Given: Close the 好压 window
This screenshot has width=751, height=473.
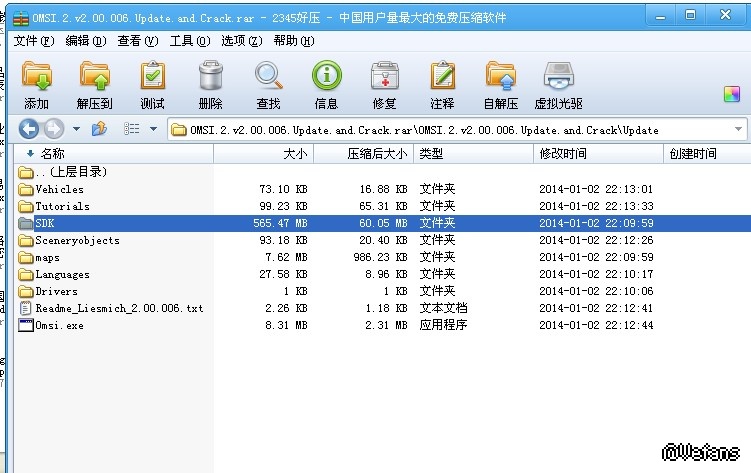Looking at the screenshot, I should [725, 15].
